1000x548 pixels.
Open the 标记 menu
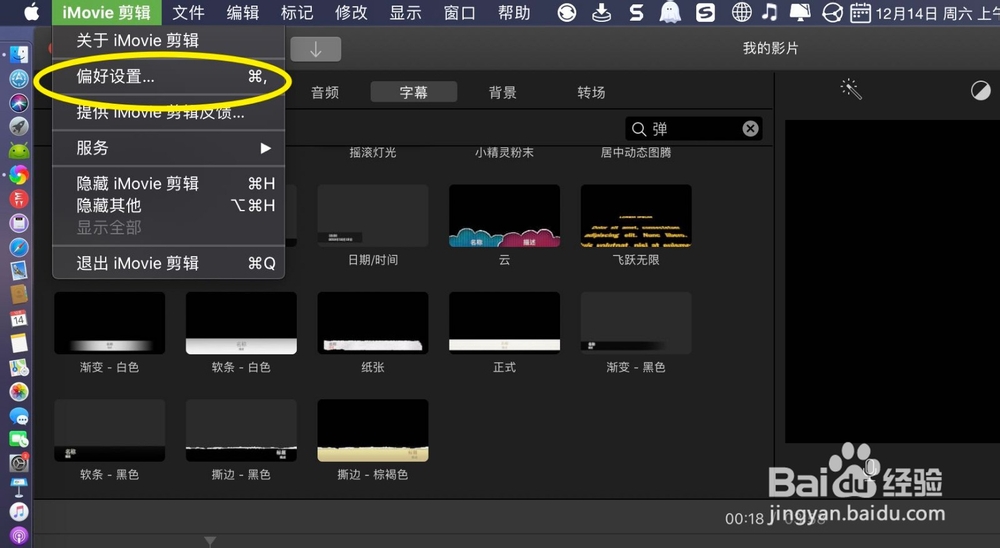297,12
